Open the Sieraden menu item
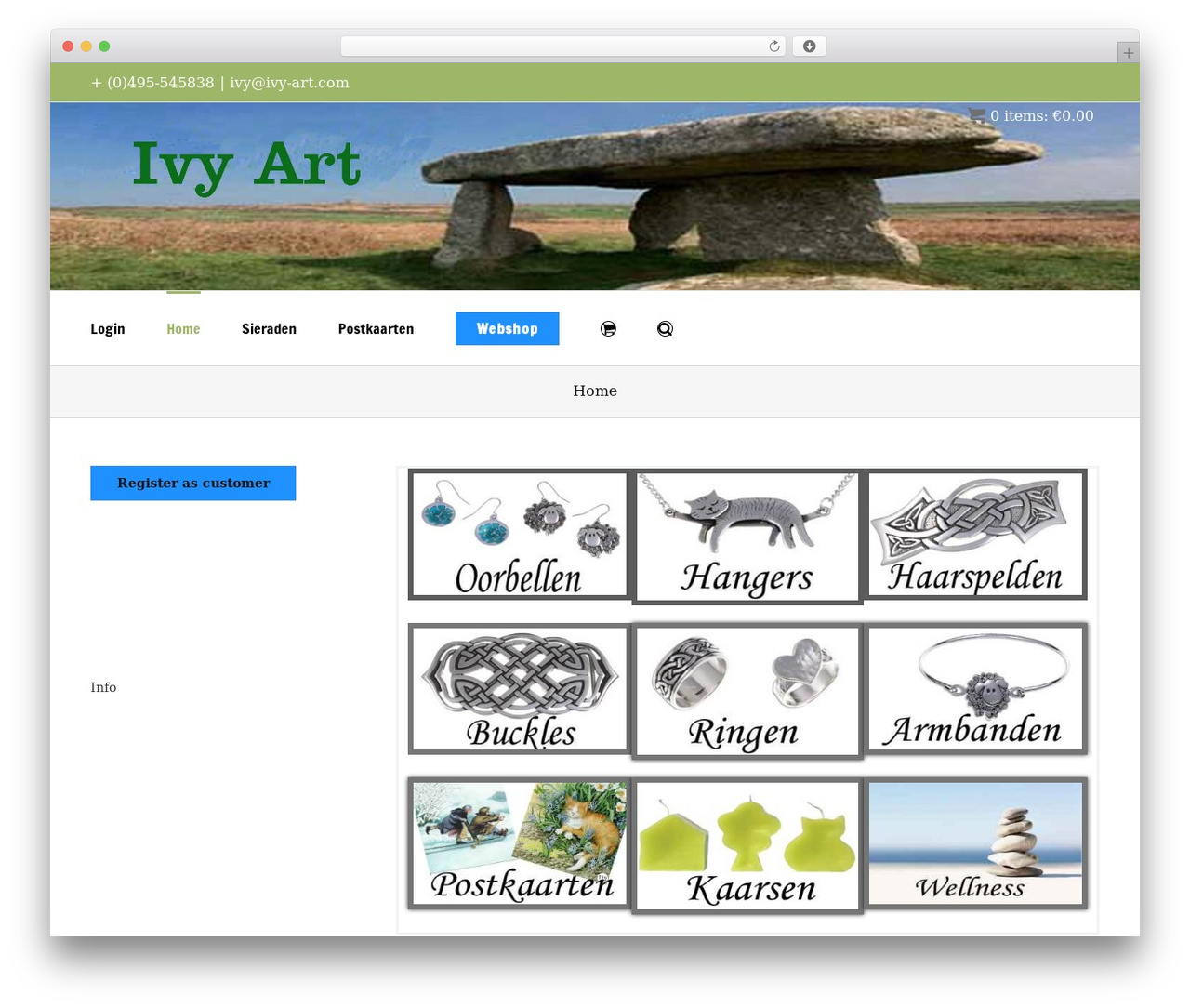Screen dimensions: 1190x1008 pos(269,329)
